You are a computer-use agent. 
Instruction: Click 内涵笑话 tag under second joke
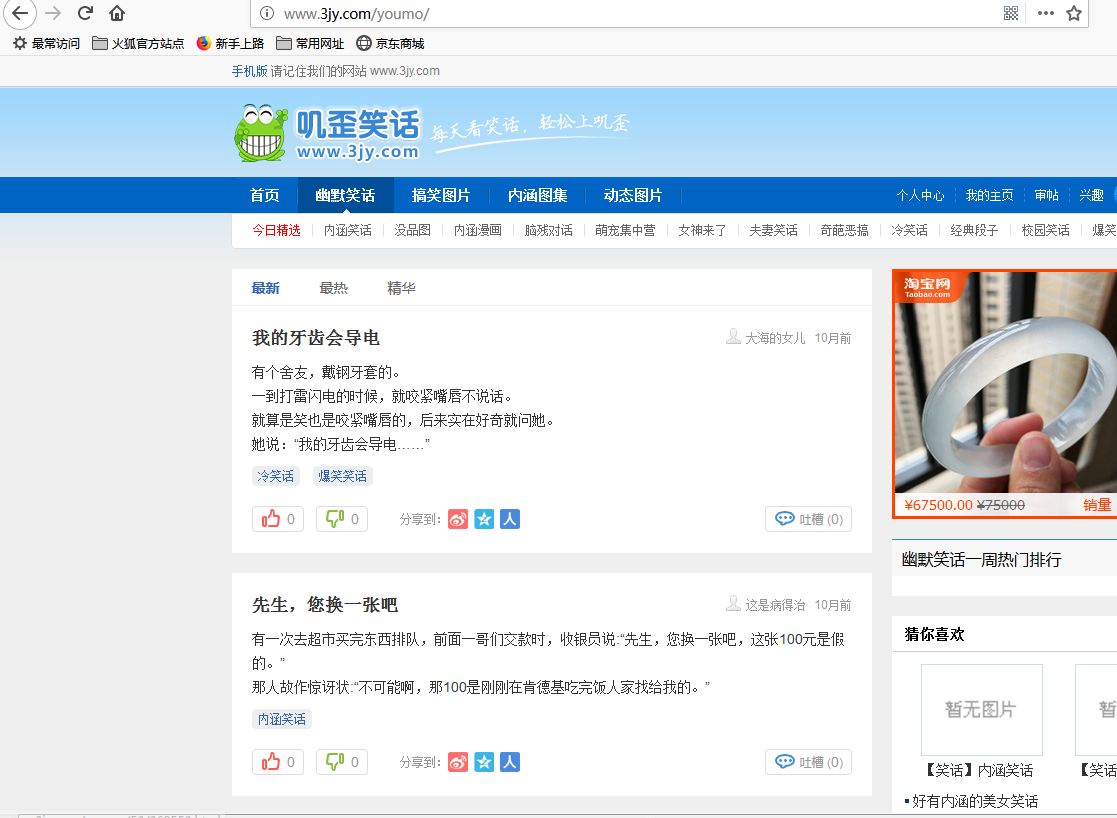click(281, 719)
